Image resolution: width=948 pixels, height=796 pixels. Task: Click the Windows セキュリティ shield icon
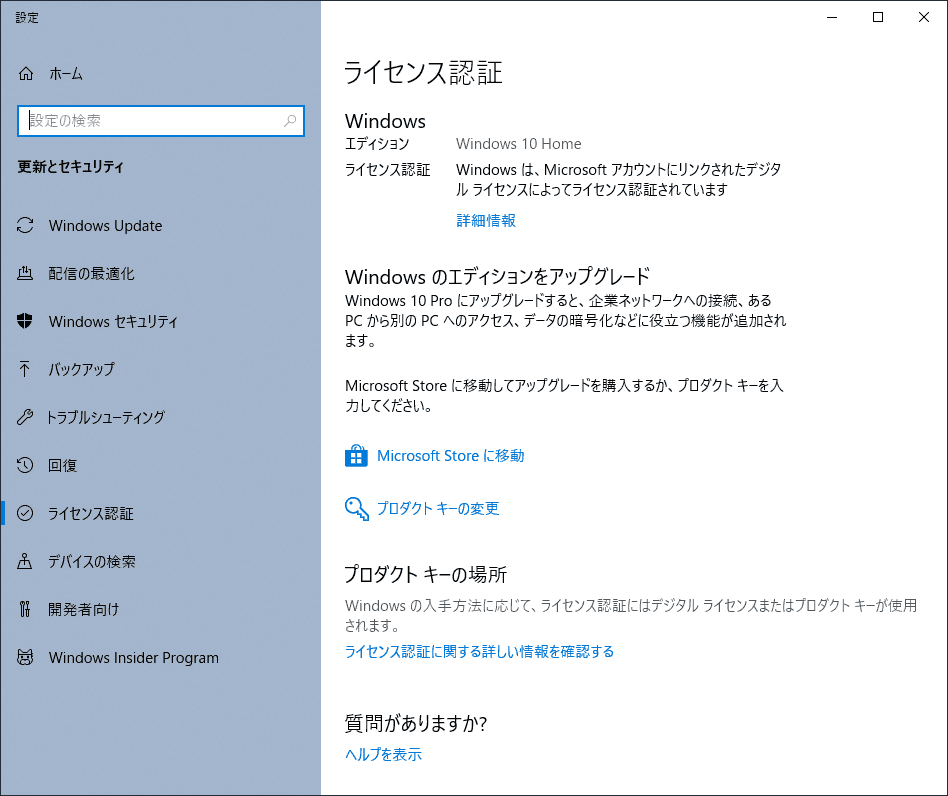click(x=26, y=322)
